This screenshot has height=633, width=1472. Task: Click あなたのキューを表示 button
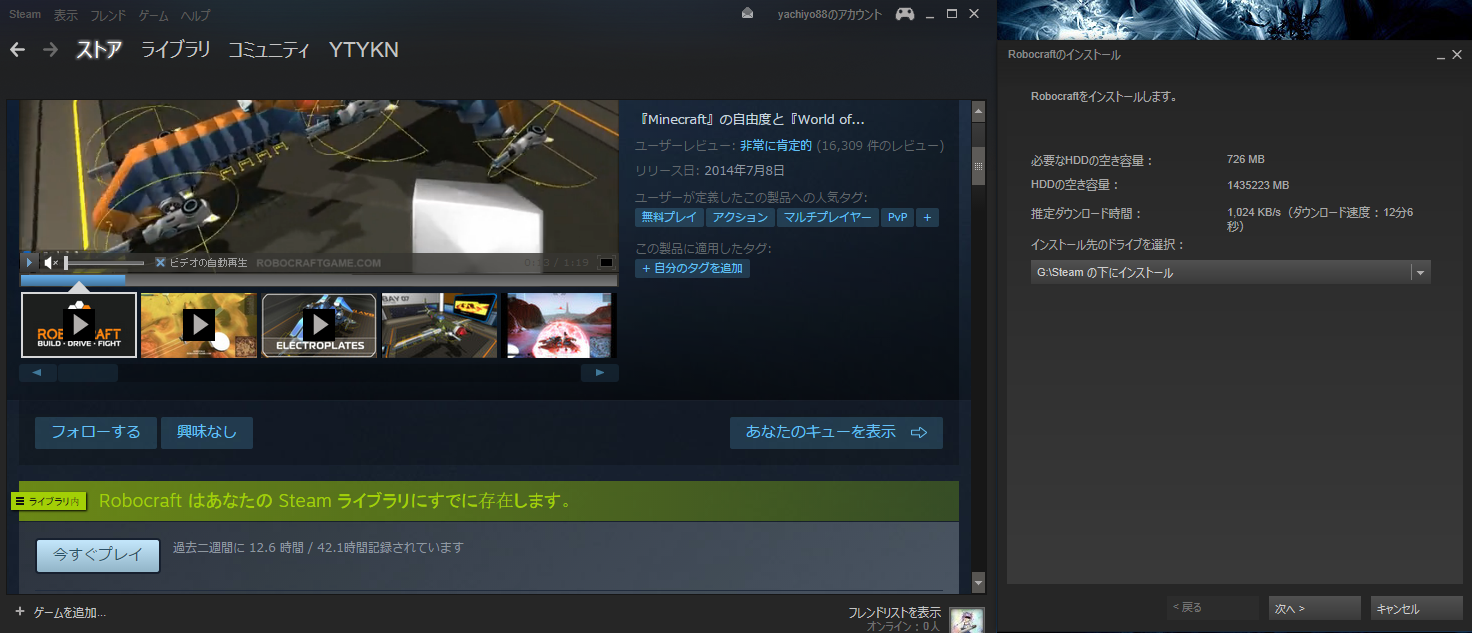point(836,433)
